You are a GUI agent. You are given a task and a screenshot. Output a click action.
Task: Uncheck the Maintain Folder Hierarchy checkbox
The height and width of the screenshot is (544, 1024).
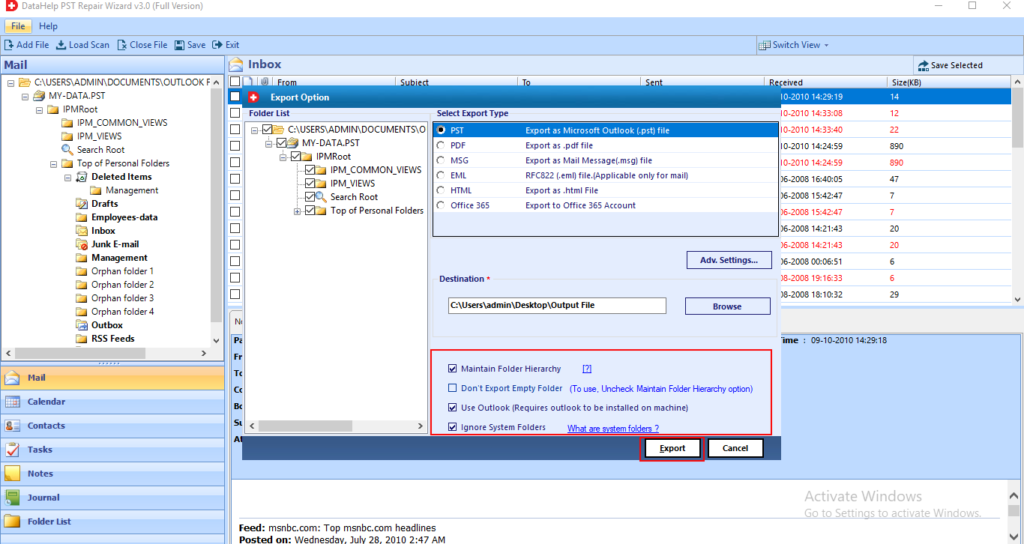click(453, 369)
